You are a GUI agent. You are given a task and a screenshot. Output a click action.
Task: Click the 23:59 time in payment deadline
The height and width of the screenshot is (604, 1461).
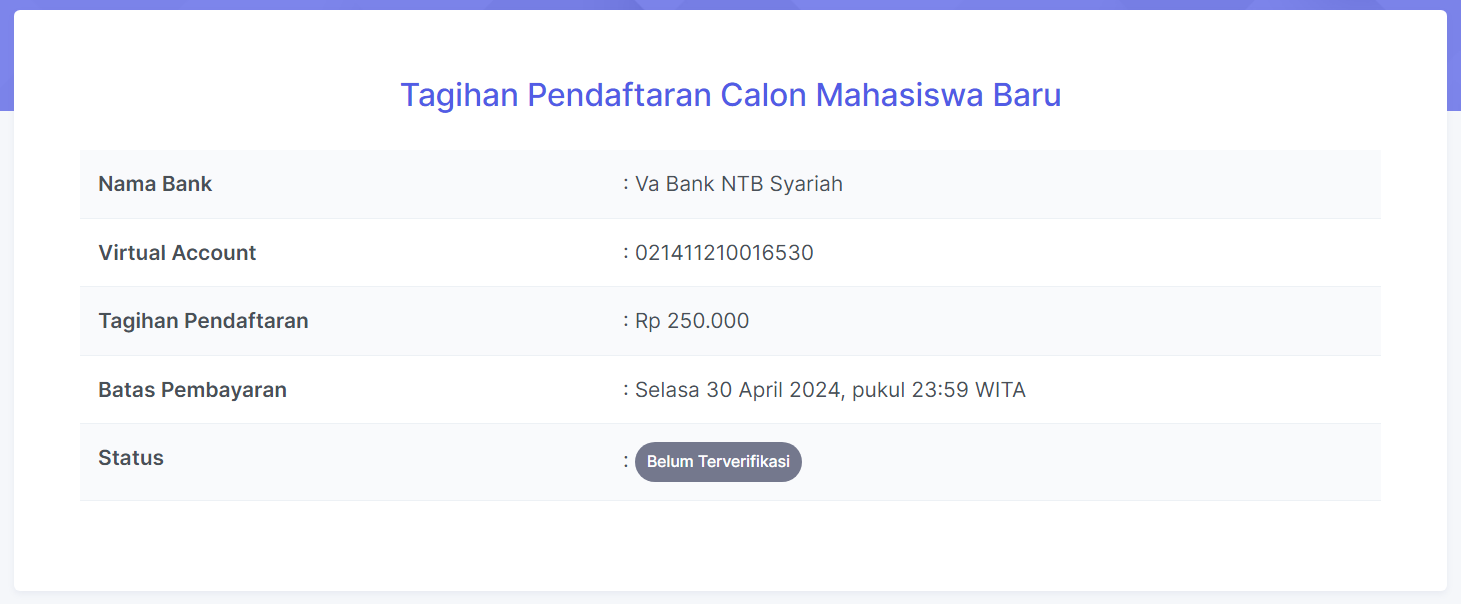(940, 390)
